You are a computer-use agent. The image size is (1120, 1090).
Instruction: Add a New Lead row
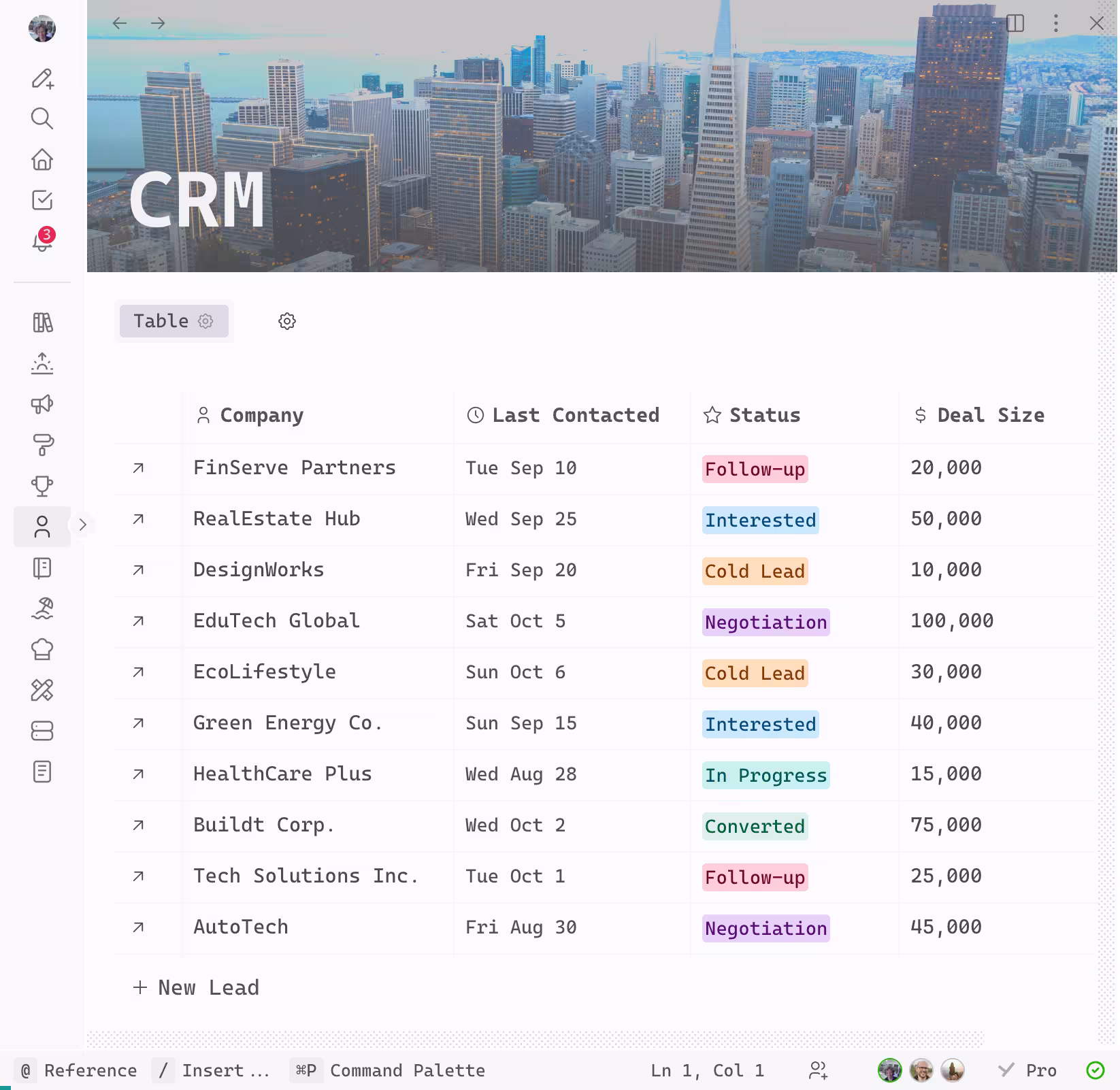pyautogui.click(x=196, y=988)
